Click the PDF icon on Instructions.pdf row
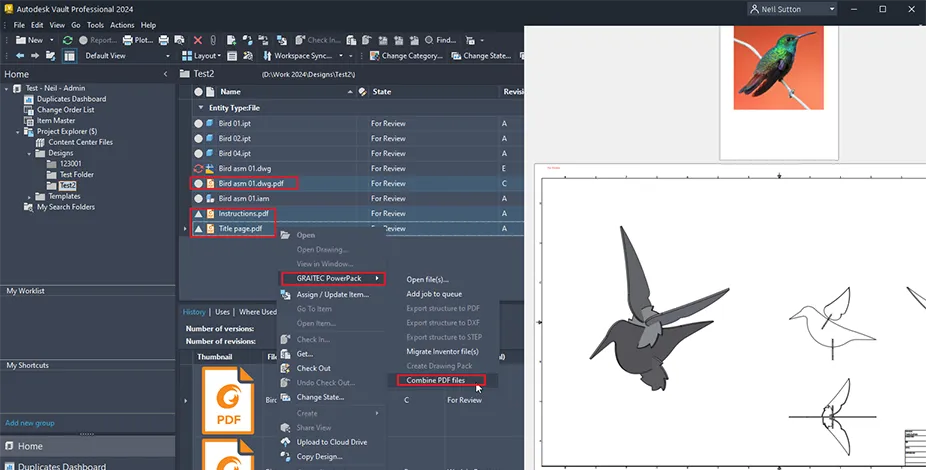926x470 pixels. click(x=210, y=214)
